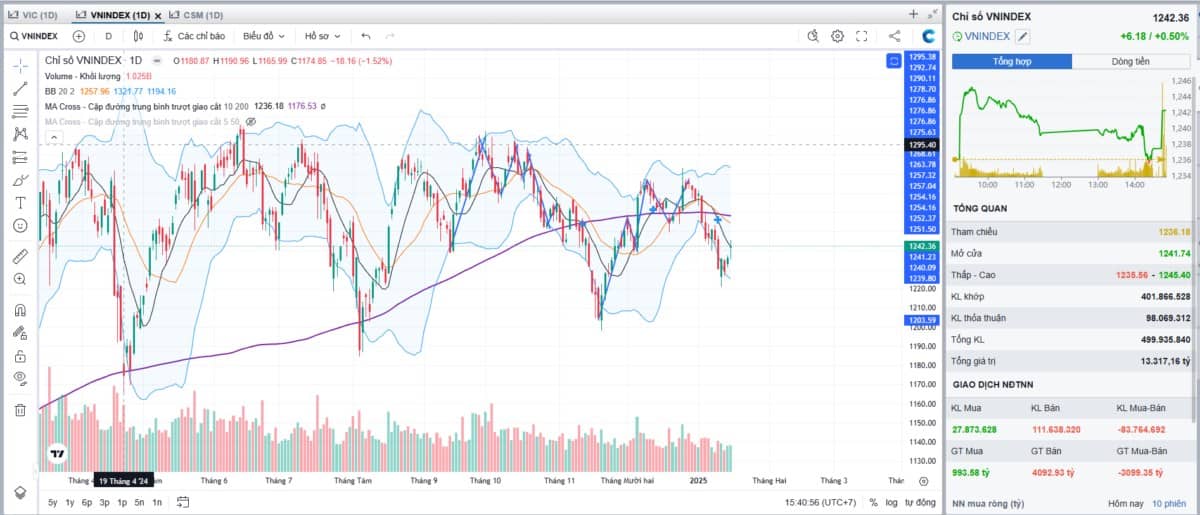
Task: Toggle stay-in-drawing-mode pencil lock
Action: (20, 333)
